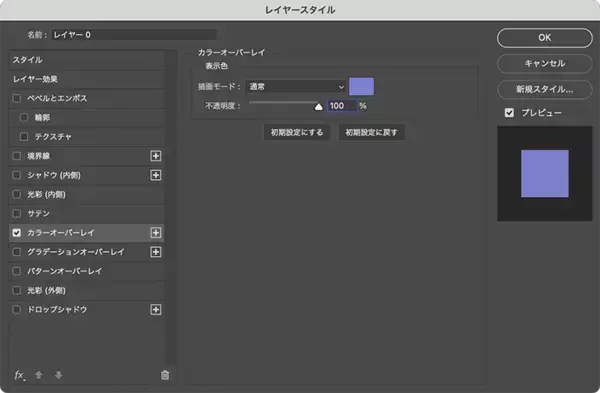Click the キャンセル button
The height and width of the screenshot is (393, 600).
pyautogui.click(x=545, y=64)
